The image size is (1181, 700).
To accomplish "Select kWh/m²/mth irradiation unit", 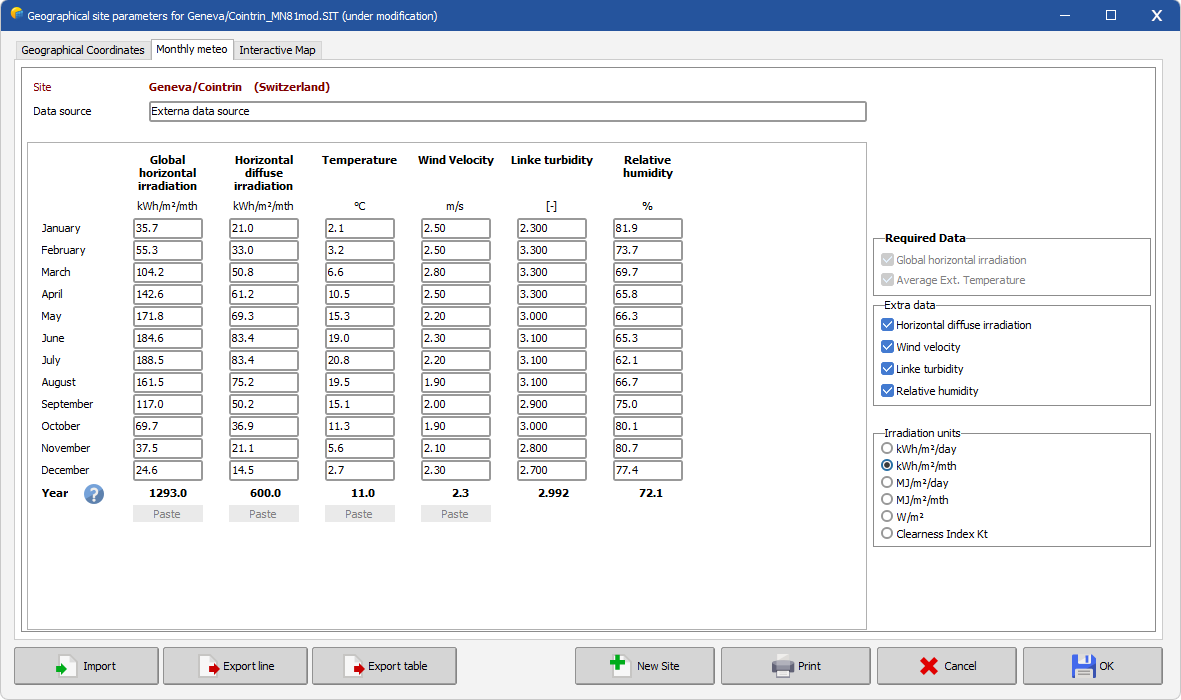I will (887, 466).
